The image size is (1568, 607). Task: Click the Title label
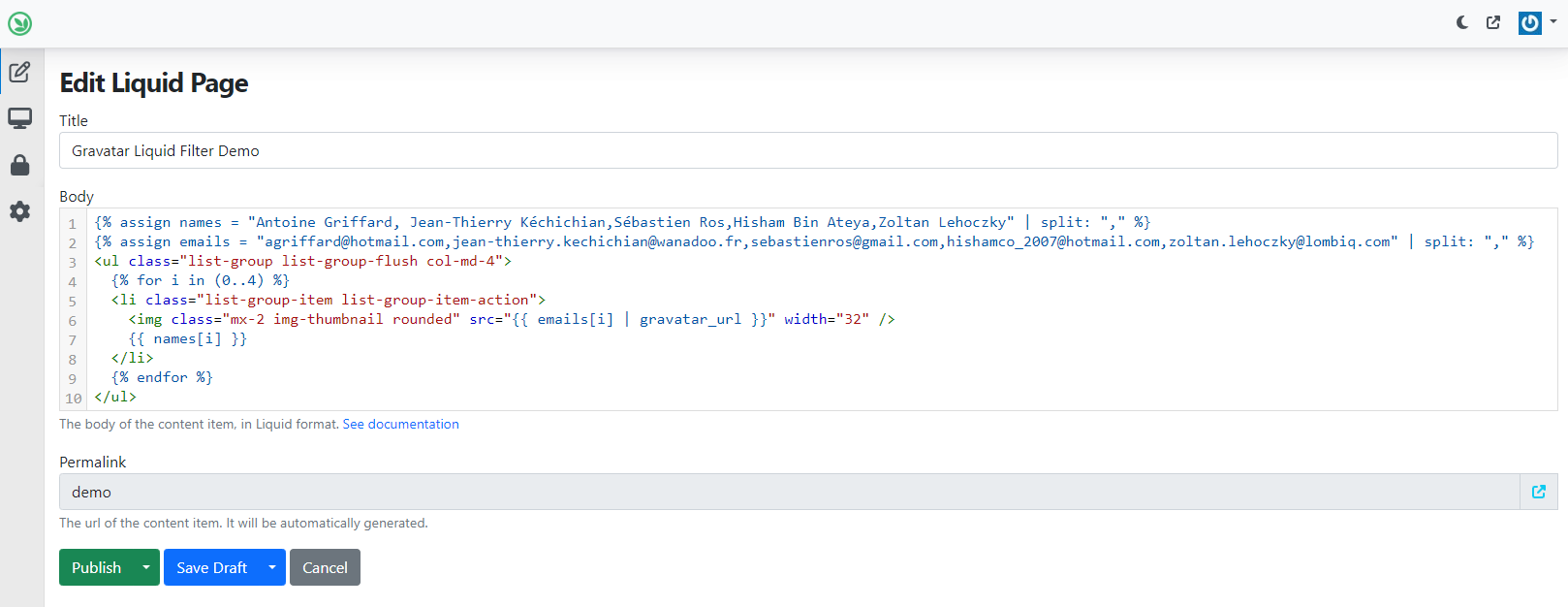pyautogui.click(x=74, y=120)
